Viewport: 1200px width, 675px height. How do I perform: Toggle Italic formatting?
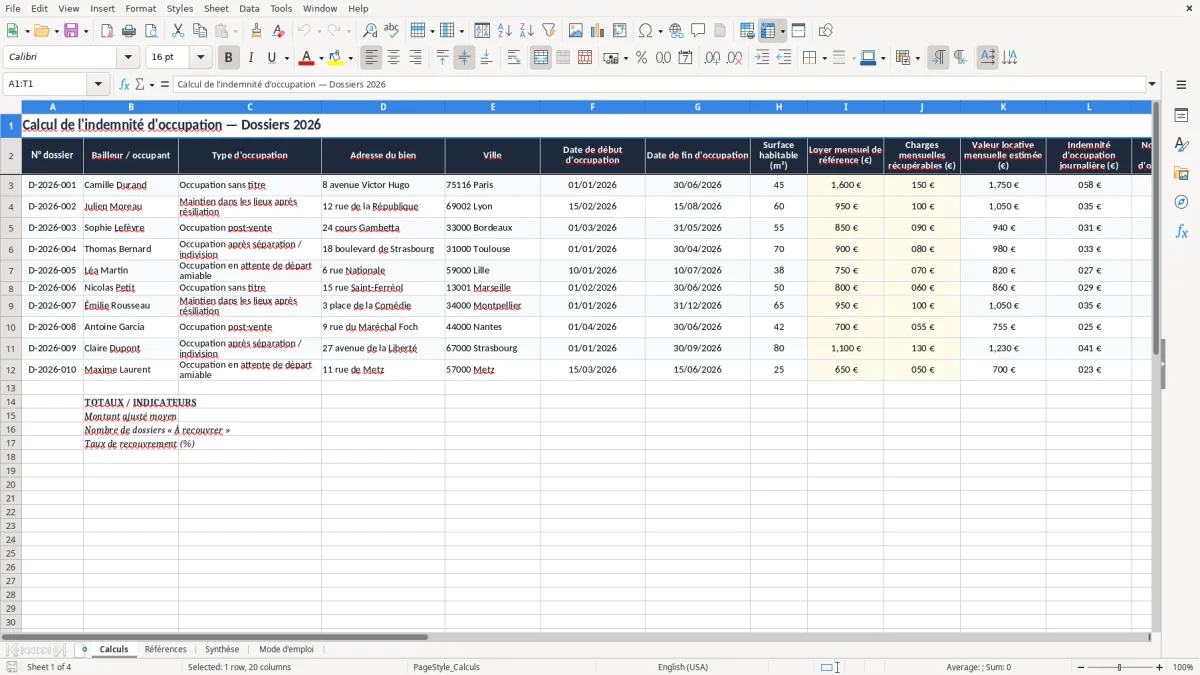(250, 58)
